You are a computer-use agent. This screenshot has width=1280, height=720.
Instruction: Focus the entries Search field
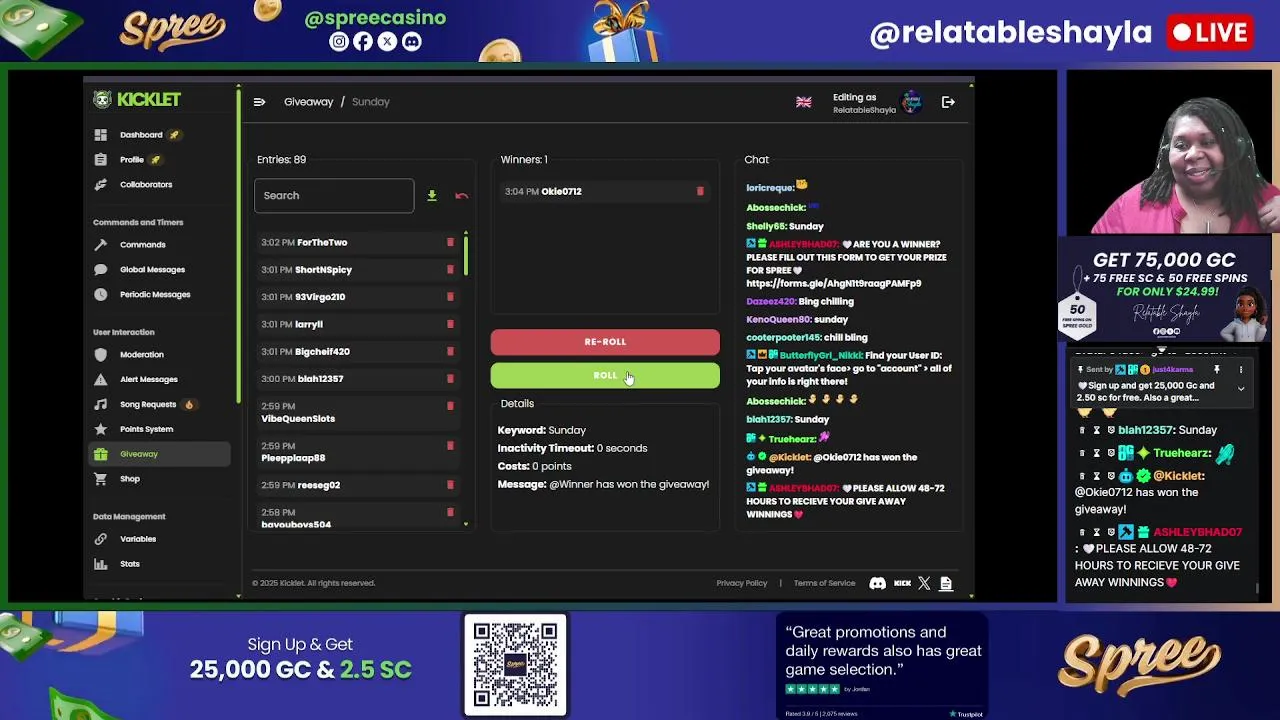[334, 196]
